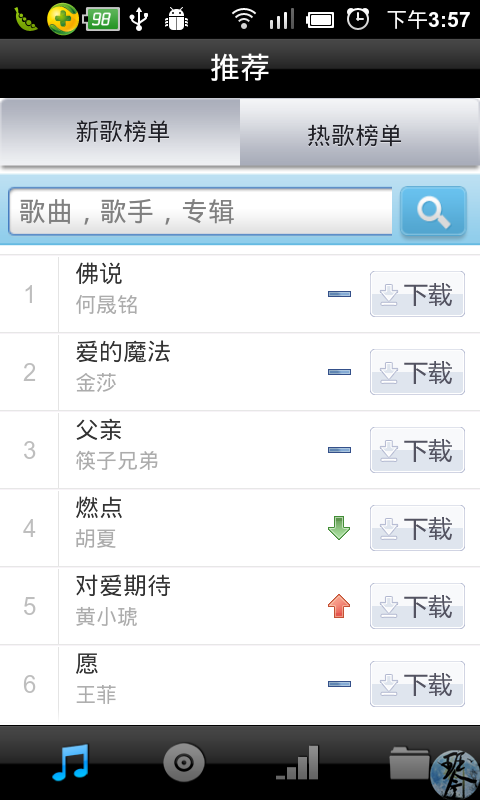The width and height of the screenshot is (480, 800).
Task: Download 父亲 by 筷子兄弟
Action: (x=417, y=450)
